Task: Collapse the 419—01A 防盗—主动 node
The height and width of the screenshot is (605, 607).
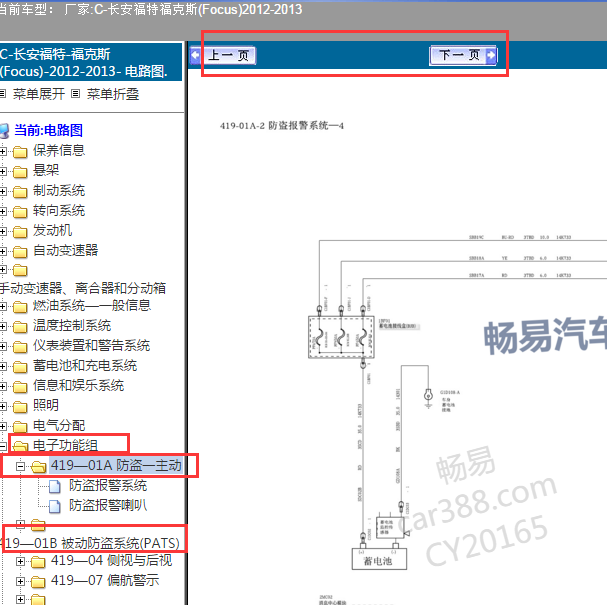Action: (21, 466)
